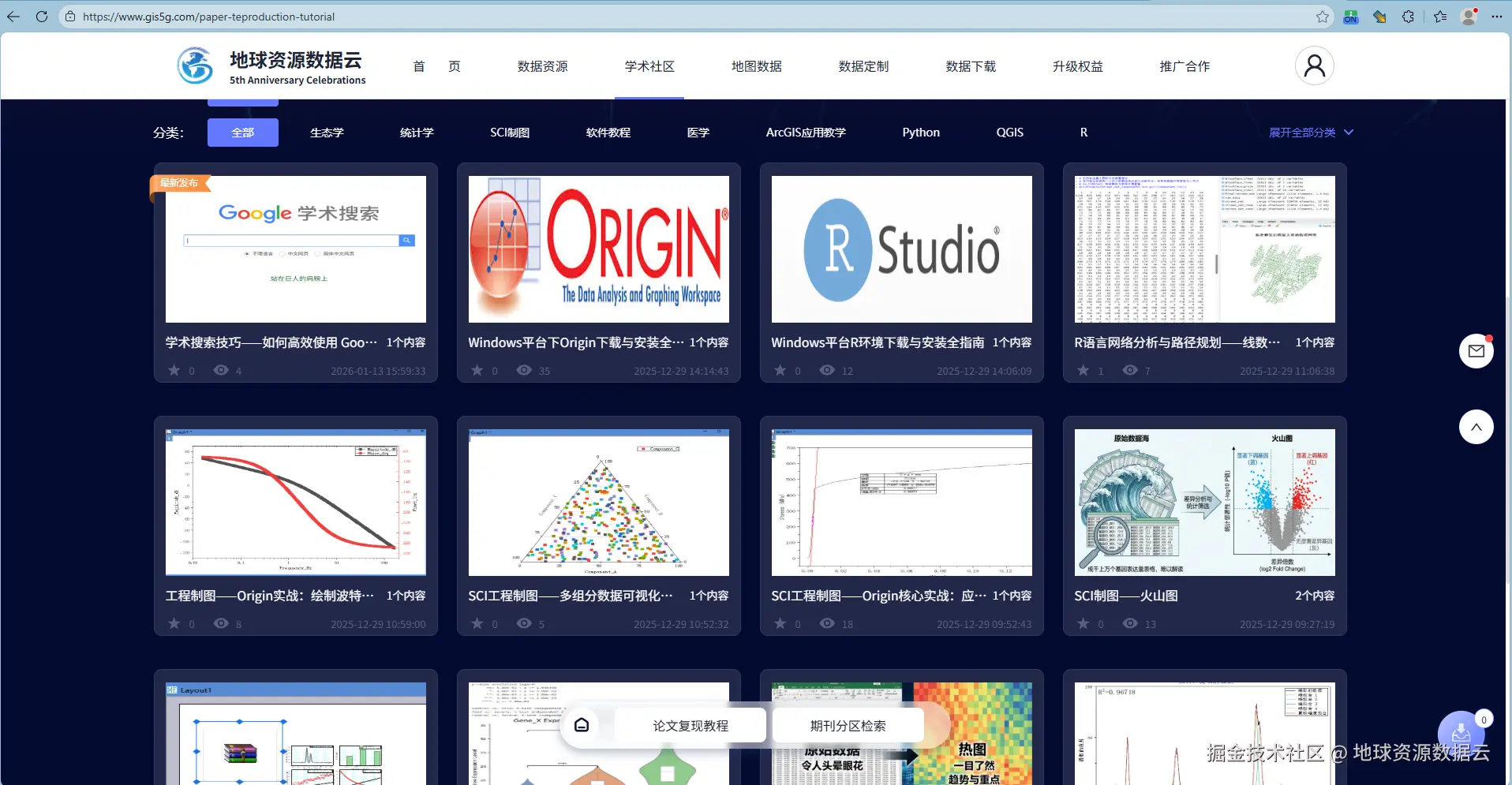
Task: Open the ternary scatter plot thumbnail
Action: (x=599, y=503)
